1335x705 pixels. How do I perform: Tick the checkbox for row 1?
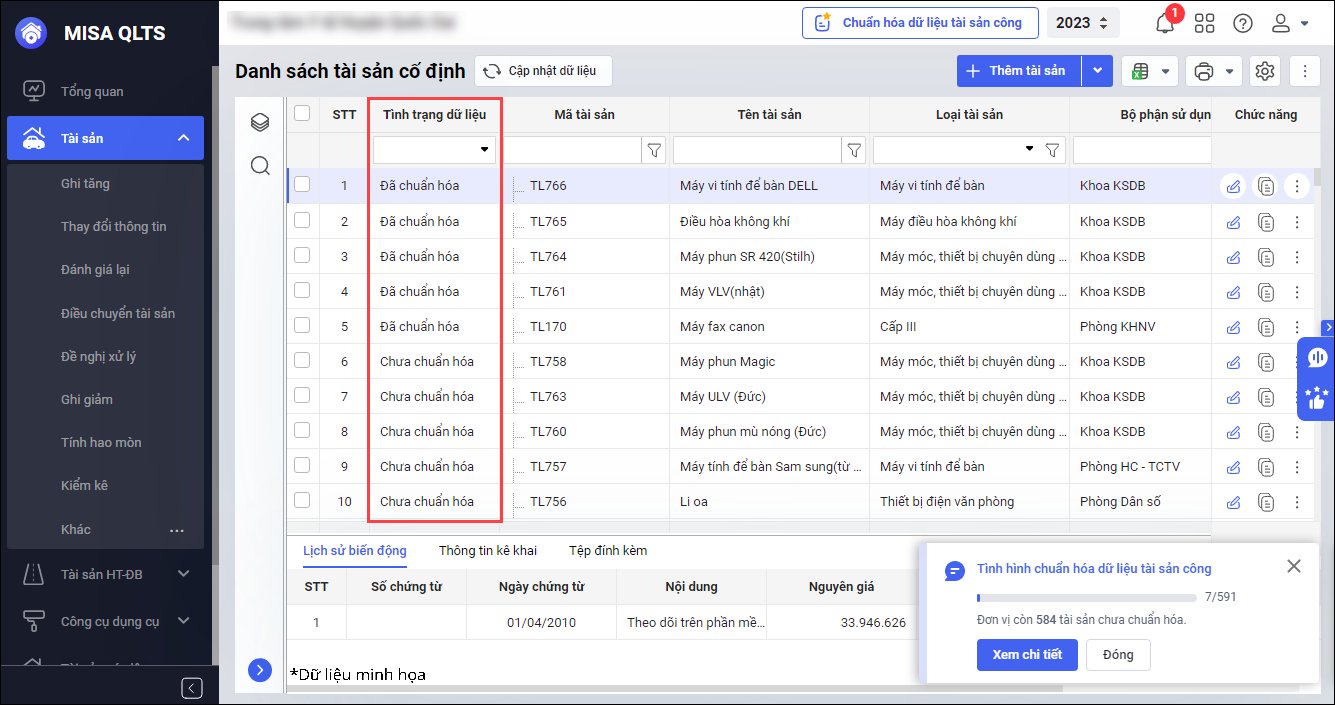pos(302,184)
